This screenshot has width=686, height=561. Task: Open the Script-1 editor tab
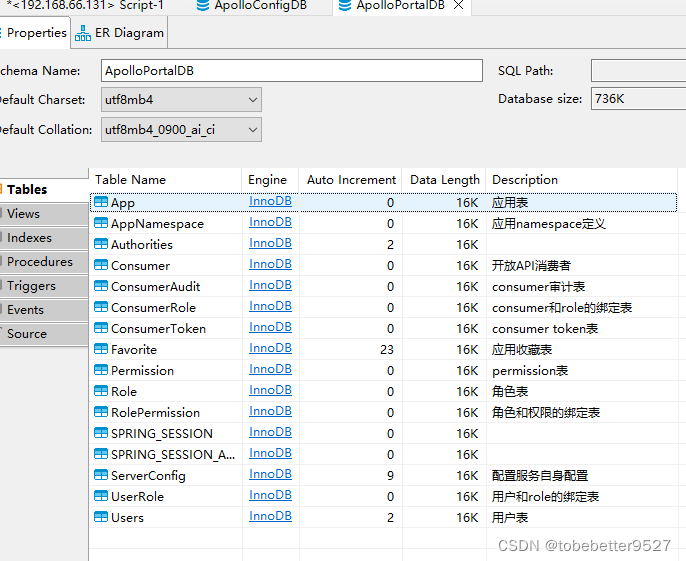(x=85, y=5)
